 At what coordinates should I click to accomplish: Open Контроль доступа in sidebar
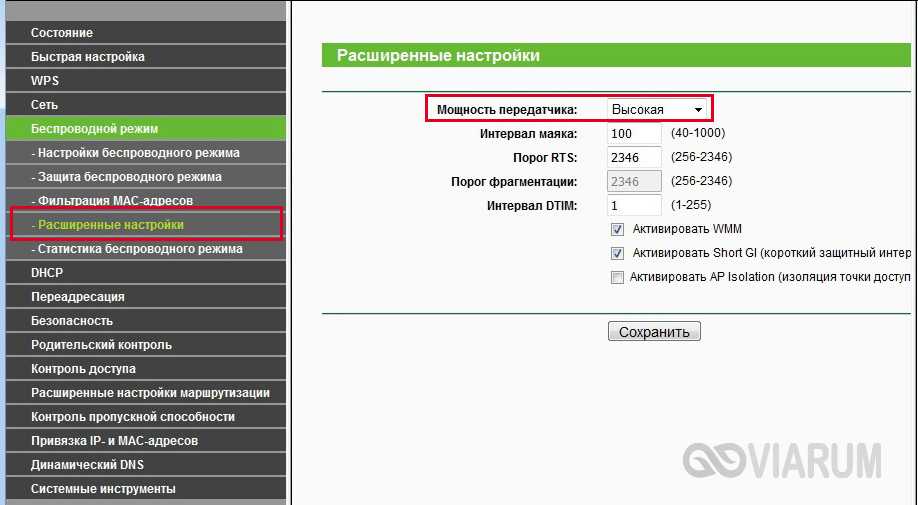tap(146, 369)
